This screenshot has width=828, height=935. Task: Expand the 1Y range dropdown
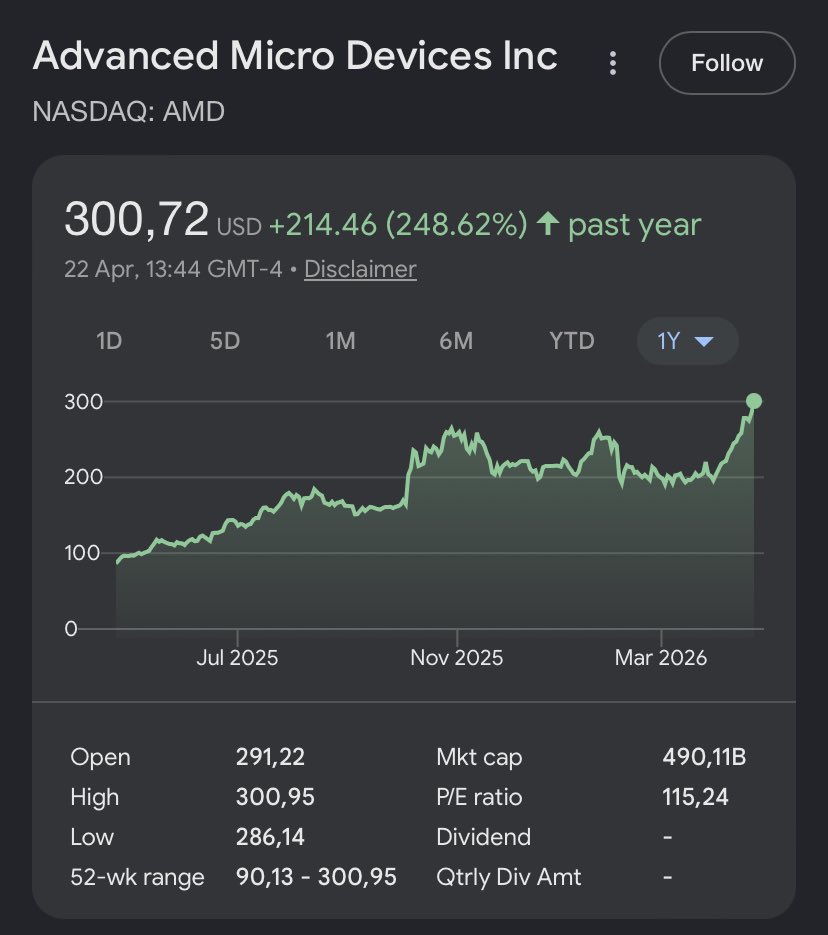click(x=687, y=341)
